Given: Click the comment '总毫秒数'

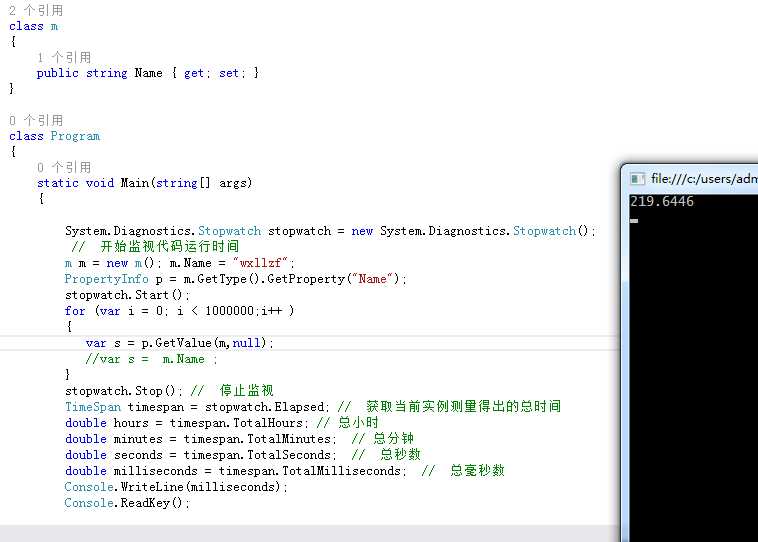Looking at the screenshot, I should pos(477,470).
